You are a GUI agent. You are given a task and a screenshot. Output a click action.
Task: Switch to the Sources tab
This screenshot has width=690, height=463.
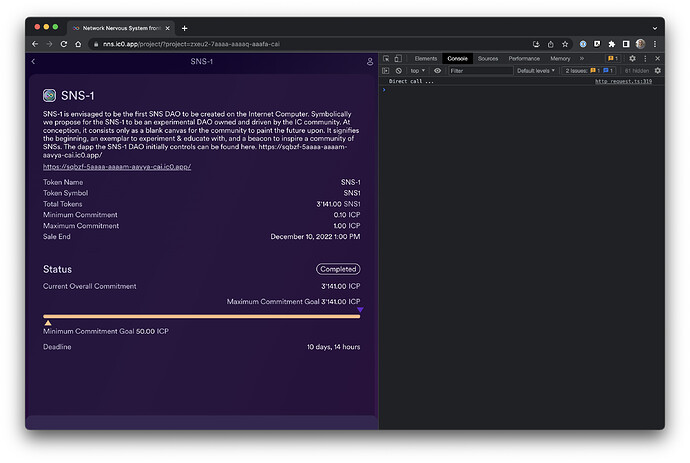488,59
